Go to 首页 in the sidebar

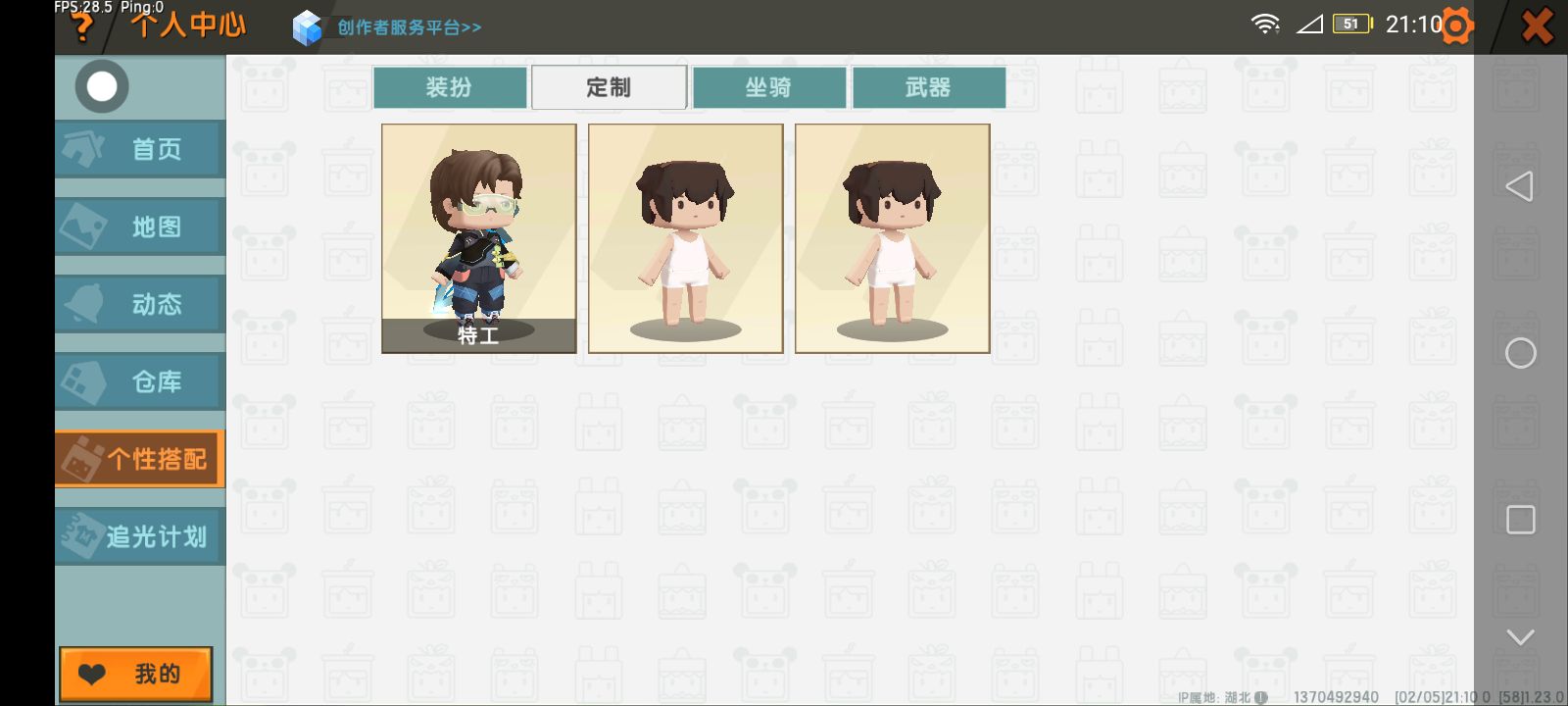coord(140,149)
